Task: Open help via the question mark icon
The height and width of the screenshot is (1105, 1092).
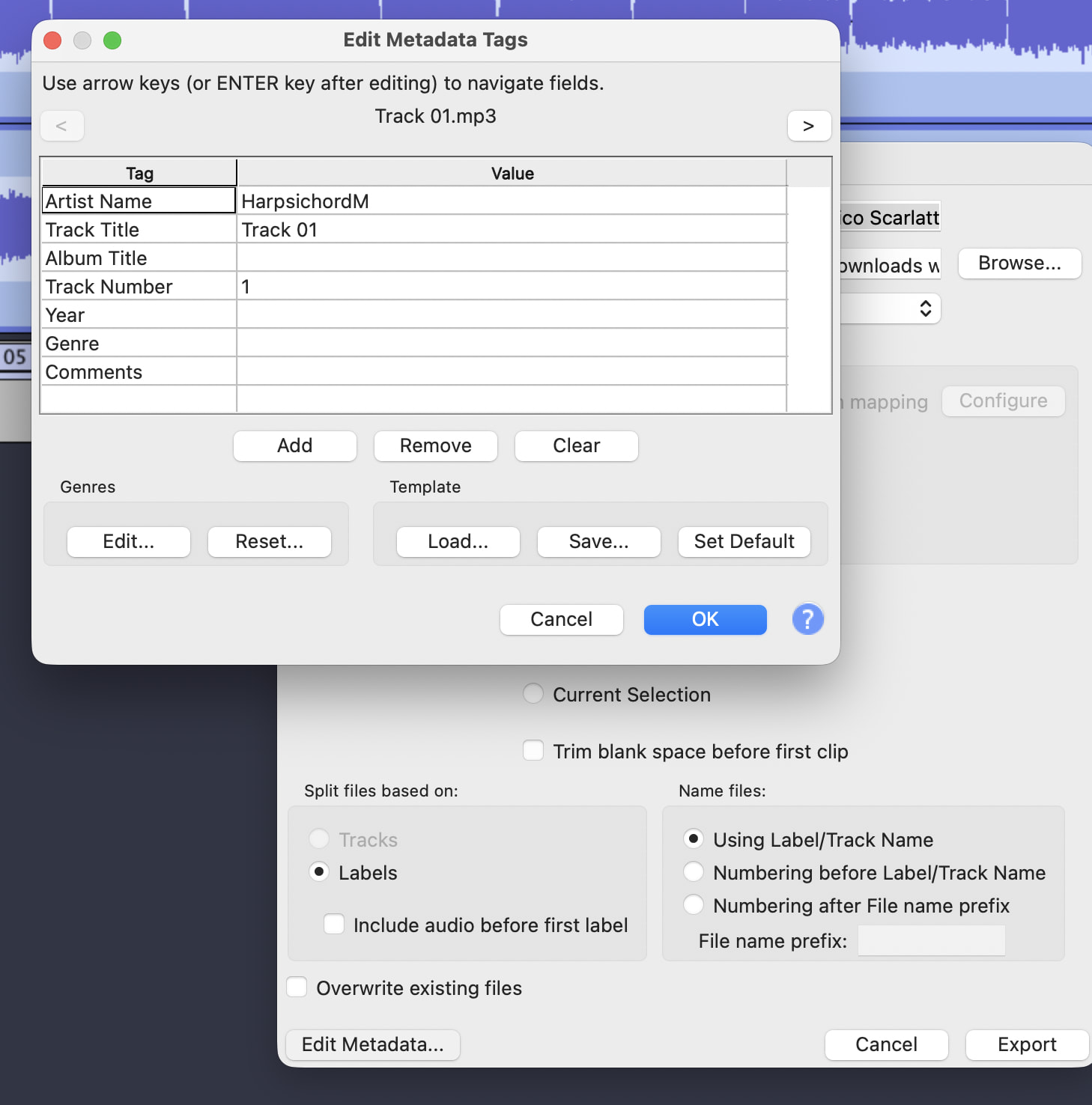Action: (807, 619)
